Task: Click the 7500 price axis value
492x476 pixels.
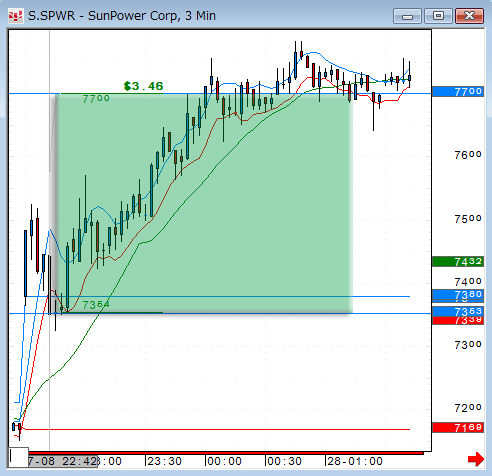Action: pyautogui.click(x=468, y=219)
